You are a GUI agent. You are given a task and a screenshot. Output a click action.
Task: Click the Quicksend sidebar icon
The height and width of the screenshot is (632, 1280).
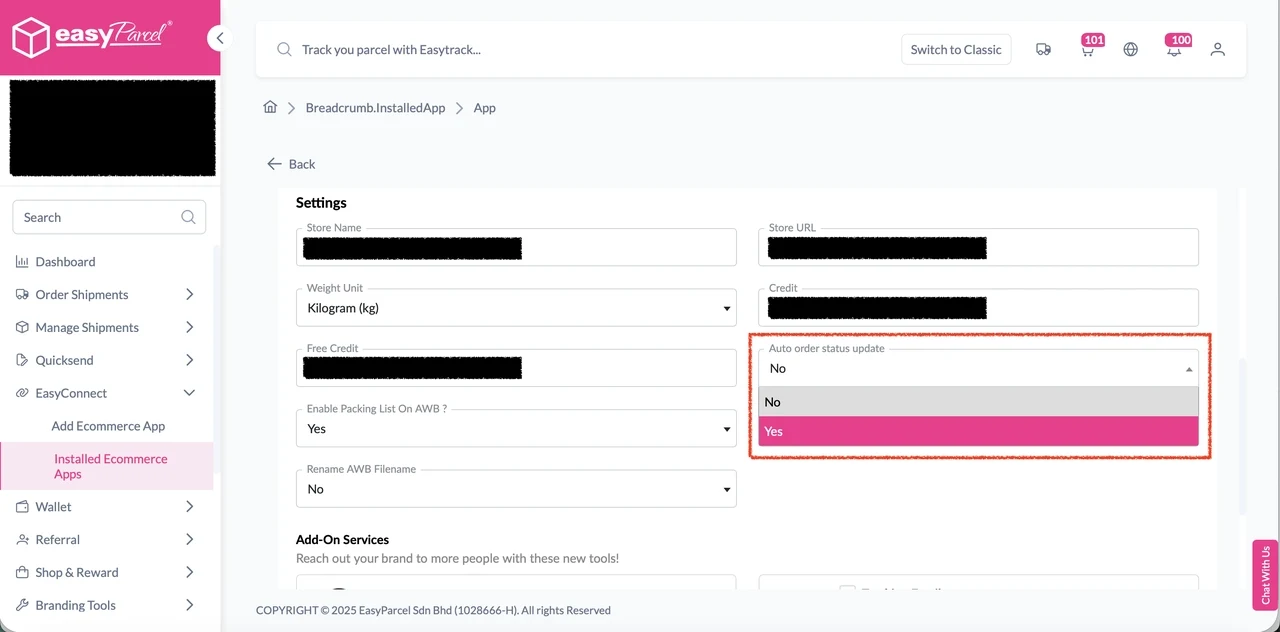[22, 360]
